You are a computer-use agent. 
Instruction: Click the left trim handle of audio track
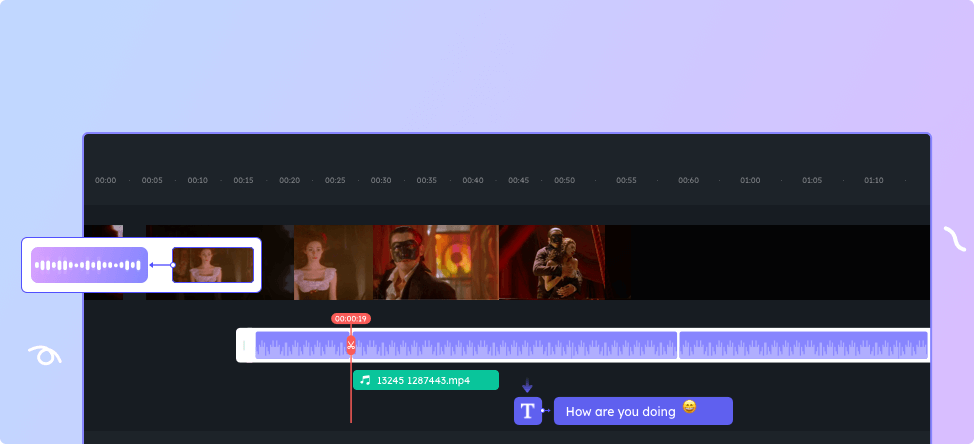tap(243, 346)
